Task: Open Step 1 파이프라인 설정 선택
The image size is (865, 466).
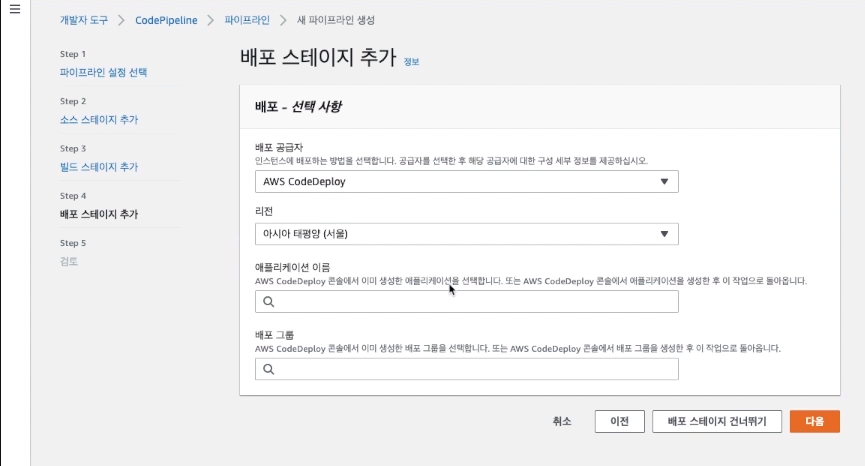Action: (103, 72)
